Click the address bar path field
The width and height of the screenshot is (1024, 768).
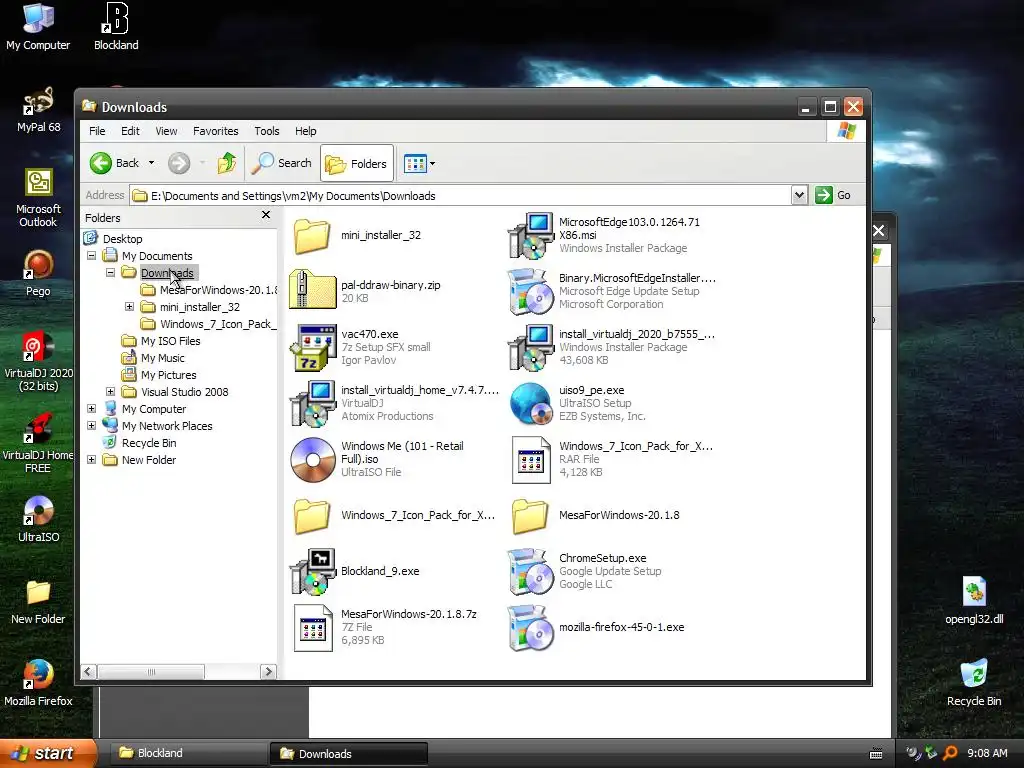point(461,195)
